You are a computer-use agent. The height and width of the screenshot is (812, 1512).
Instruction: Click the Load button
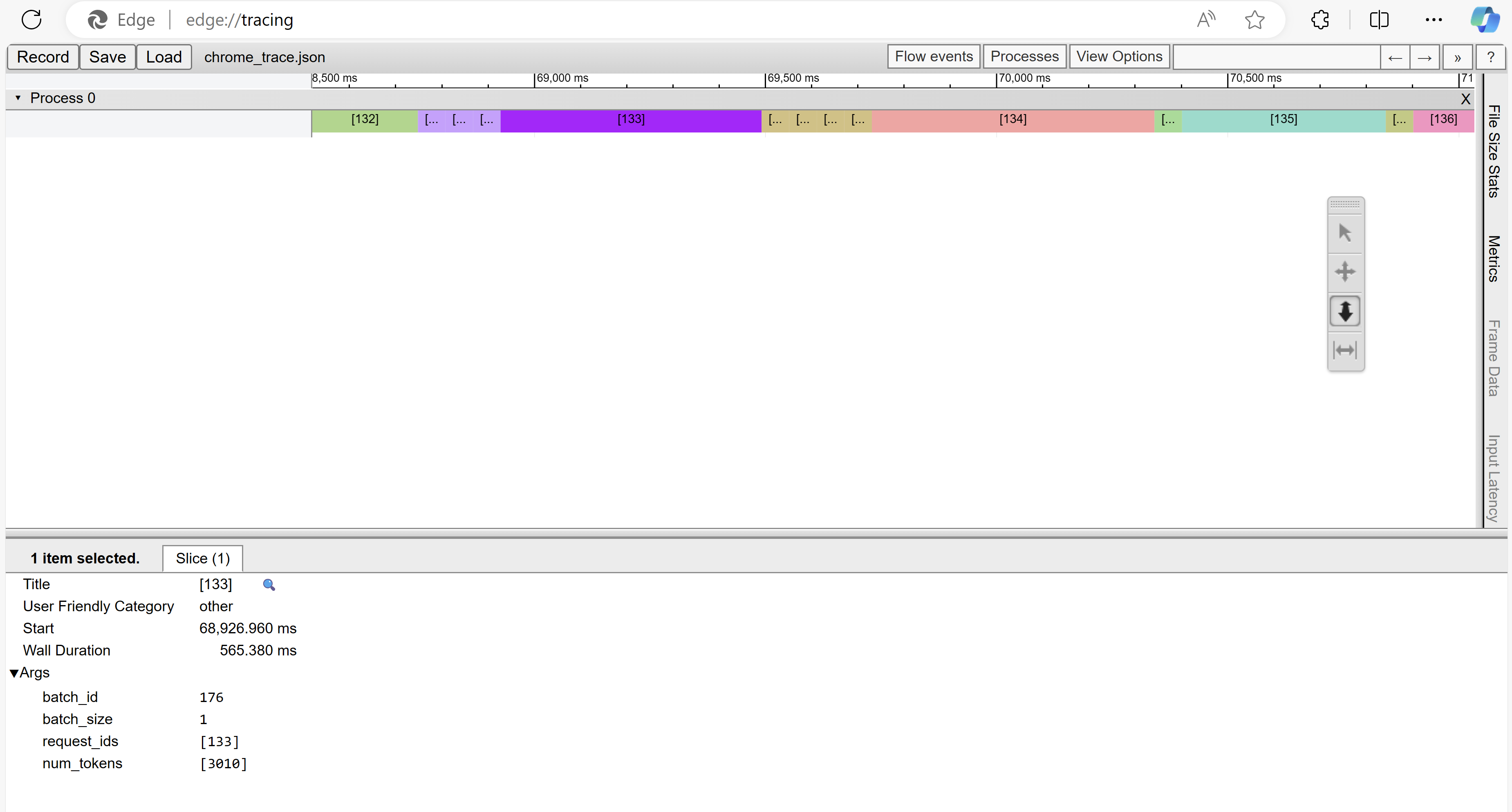click(164, 57)
